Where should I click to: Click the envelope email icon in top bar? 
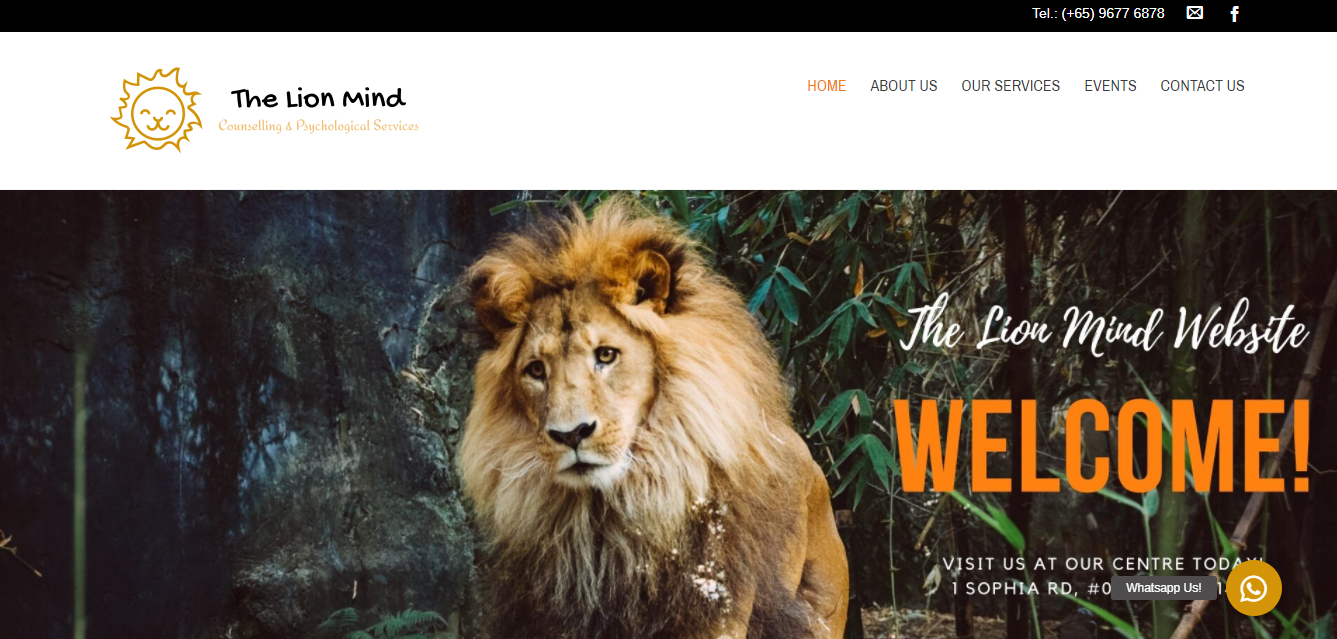[x=1194, y=13]
